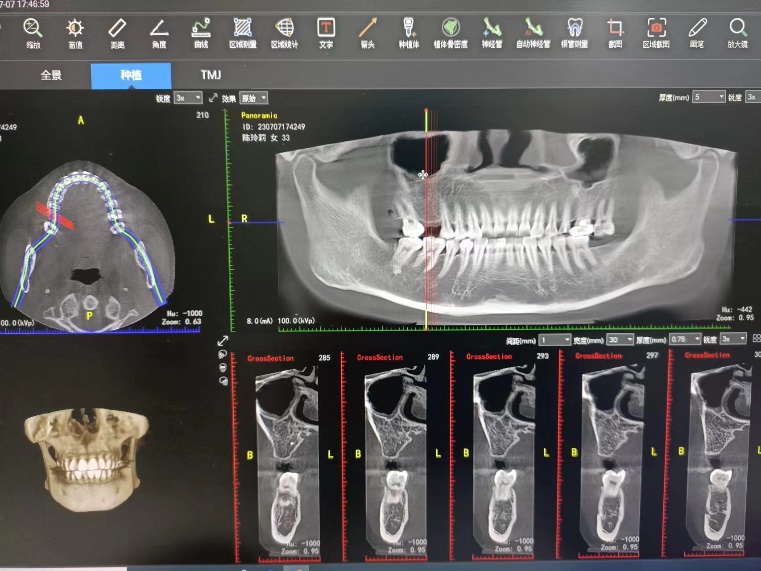Select the 画笔 pen drawing tool

pos(697,33)
